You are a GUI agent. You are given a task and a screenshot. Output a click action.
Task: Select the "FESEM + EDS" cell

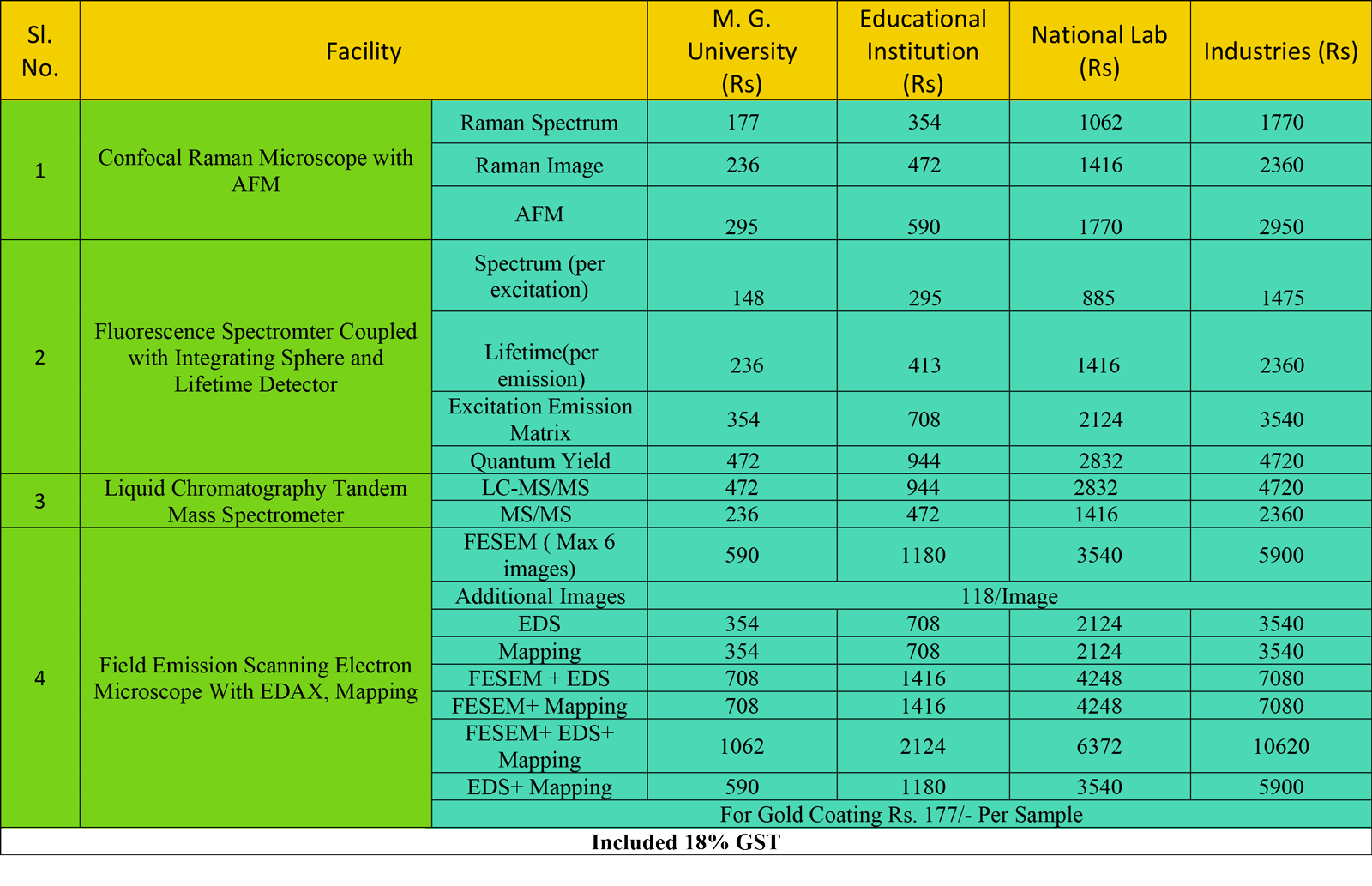coord(539,678)
